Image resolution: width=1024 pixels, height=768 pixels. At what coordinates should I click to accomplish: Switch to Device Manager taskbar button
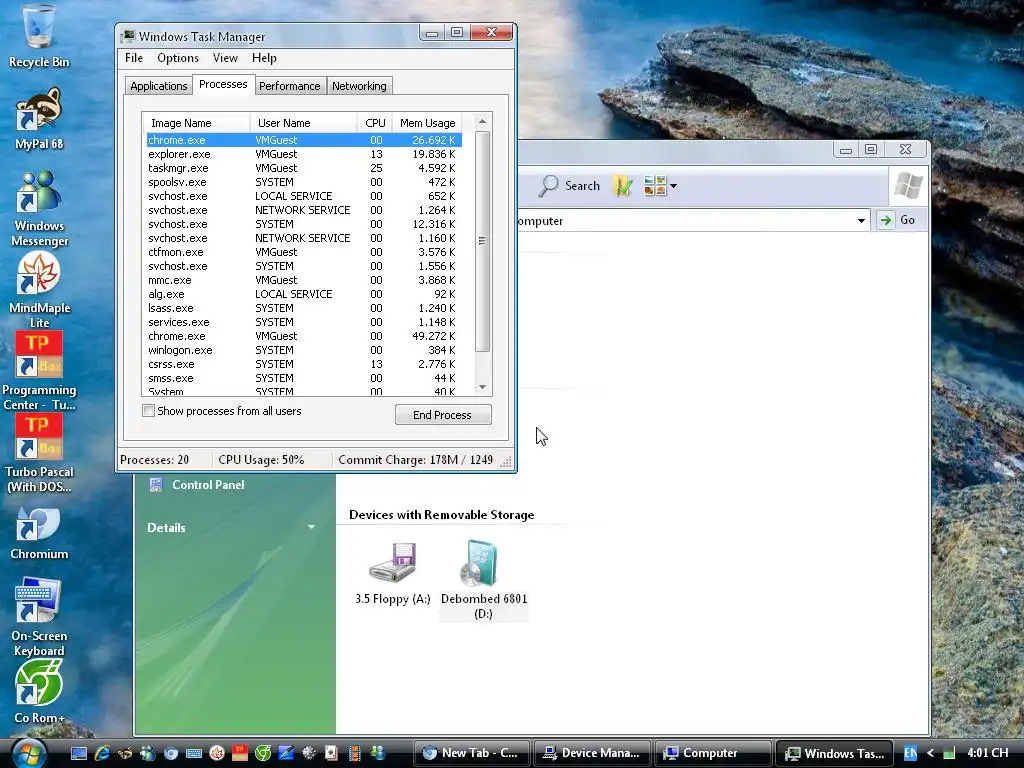pyautogui.click(x=592, y=753)
